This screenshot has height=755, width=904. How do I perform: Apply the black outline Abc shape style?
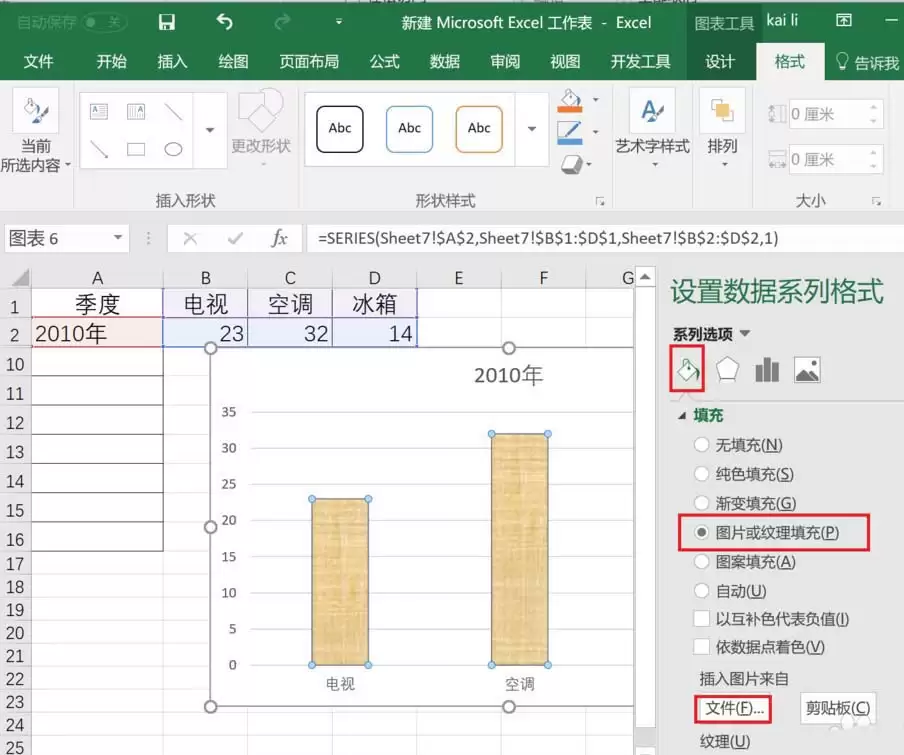tap(340, 129)
